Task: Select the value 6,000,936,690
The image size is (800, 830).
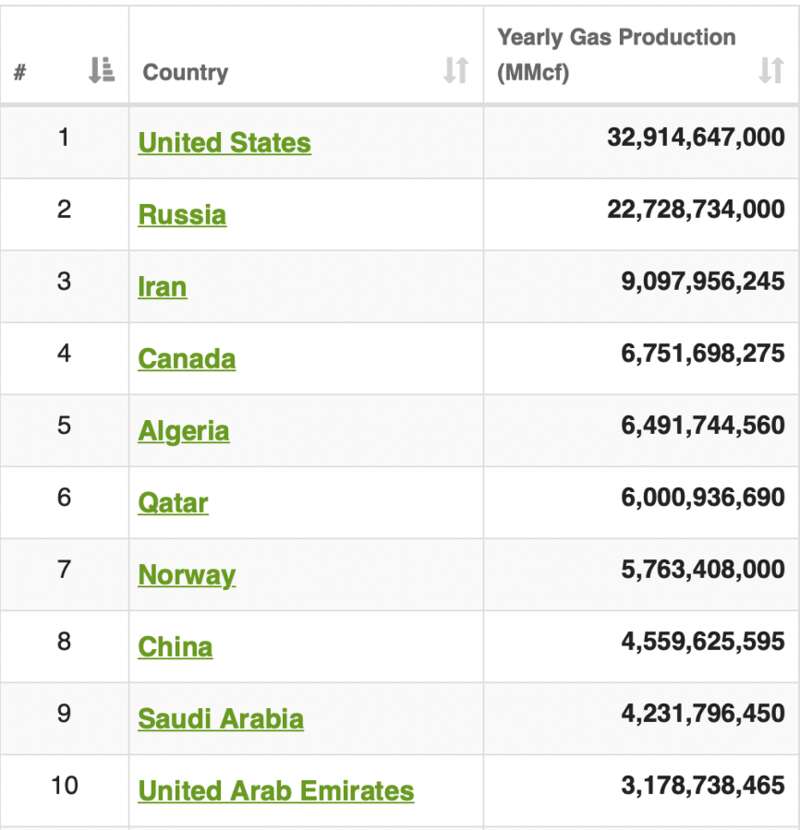Action: (703, 497)
